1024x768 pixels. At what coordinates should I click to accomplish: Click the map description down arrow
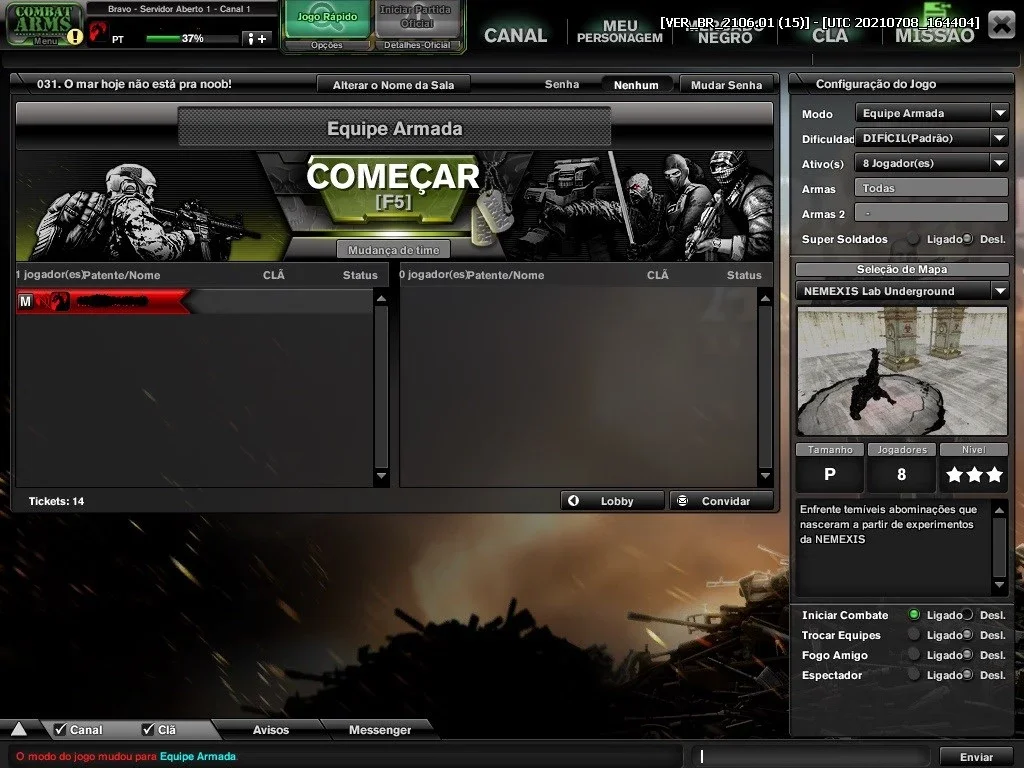[999, 584]
